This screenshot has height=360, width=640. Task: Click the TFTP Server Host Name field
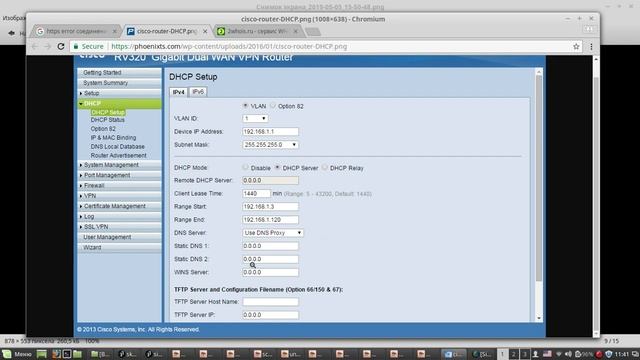coord(270,302)
